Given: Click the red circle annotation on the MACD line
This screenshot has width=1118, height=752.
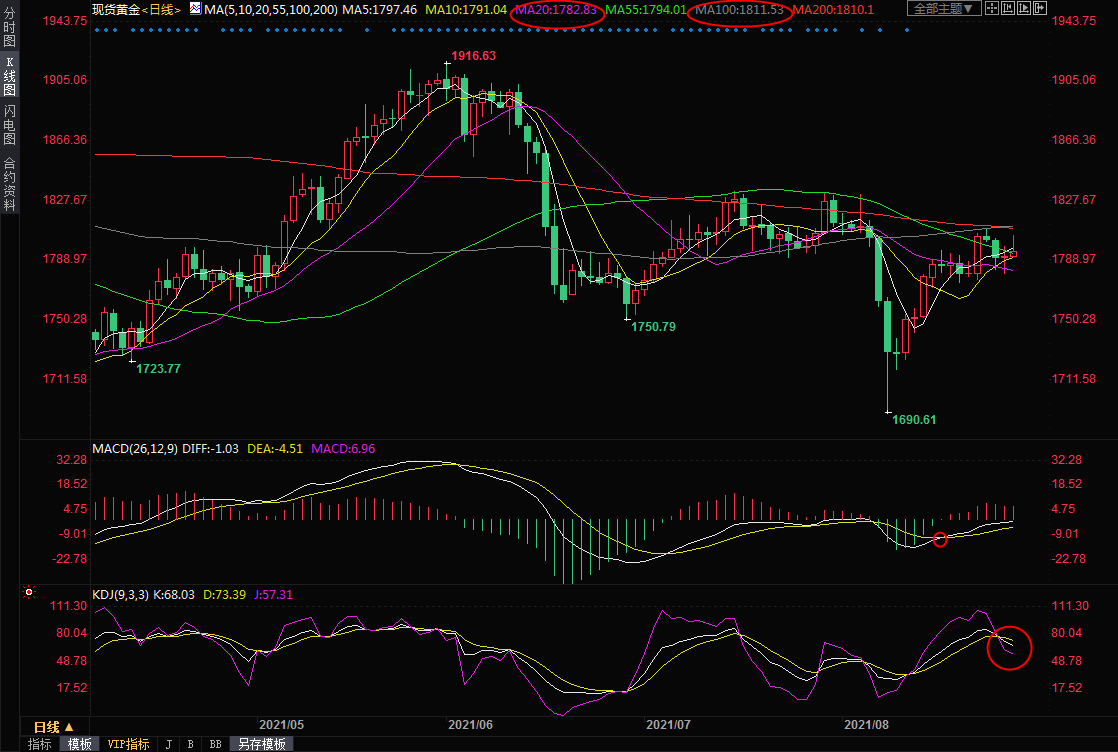Looking at the screenshot, I should point(939,540).
